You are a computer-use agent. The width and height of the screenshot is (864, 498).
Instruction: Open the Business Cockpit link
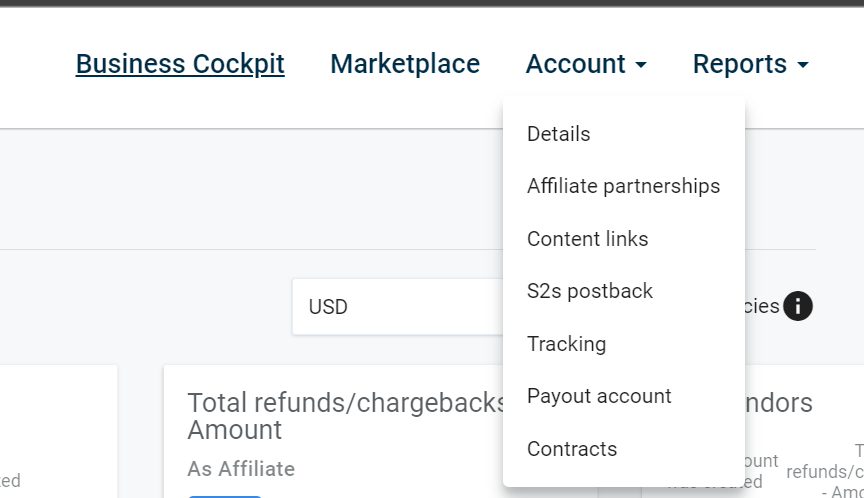180,64
